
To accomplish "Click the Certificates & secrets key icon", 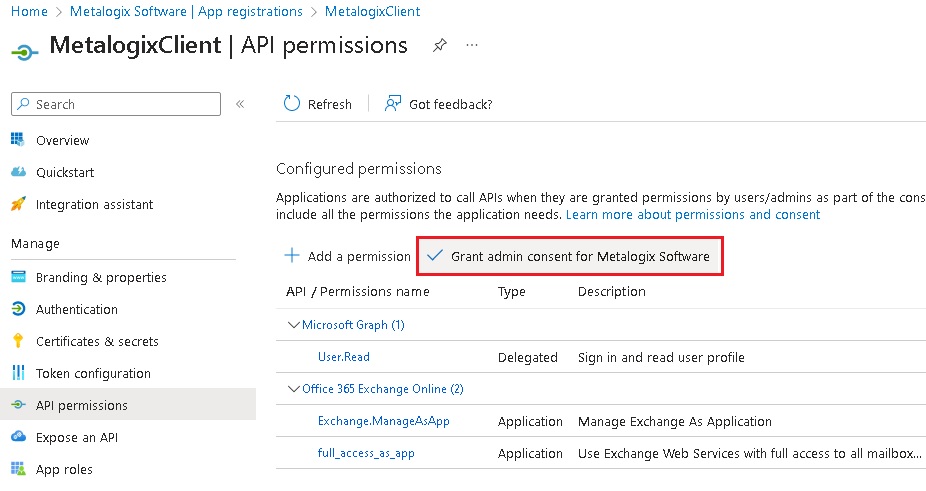I will point(18,341).
